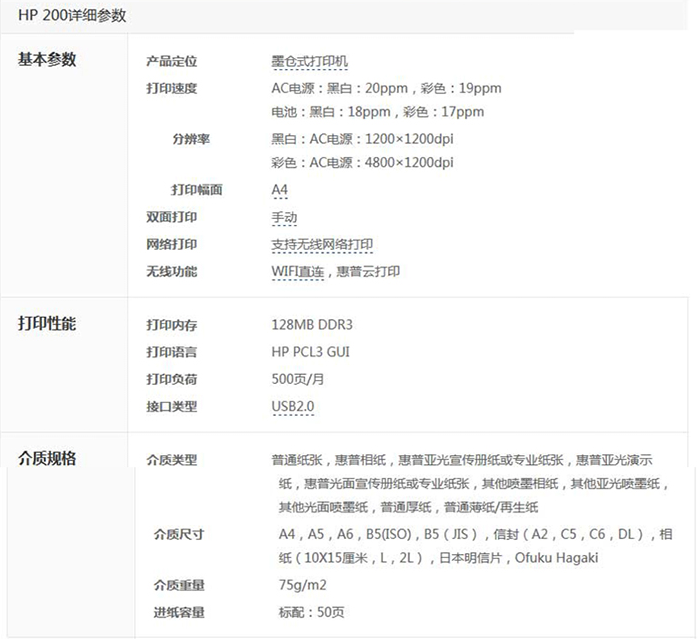
Task: Click the 打印速度 label
Action: click(171, 88)
